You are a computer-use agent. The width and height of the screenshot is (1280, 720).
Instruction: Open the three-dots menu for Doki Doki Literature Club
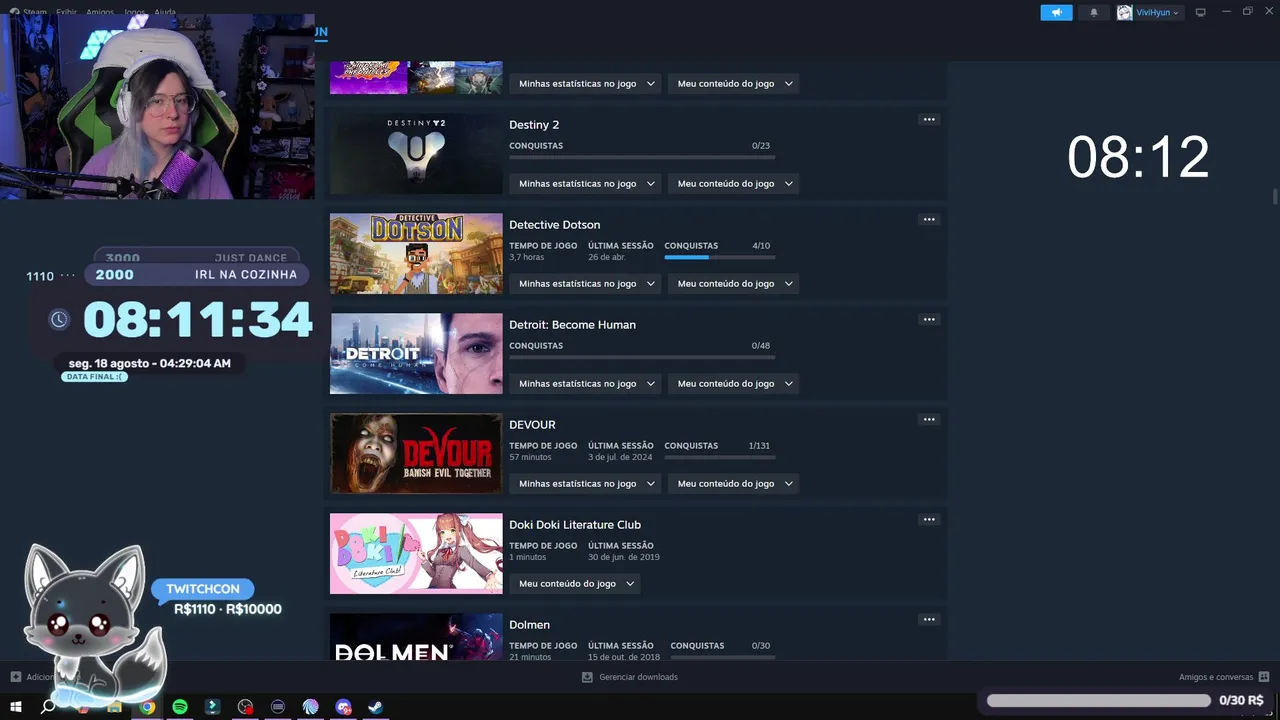pyautogui.click(x=929, y=519)
